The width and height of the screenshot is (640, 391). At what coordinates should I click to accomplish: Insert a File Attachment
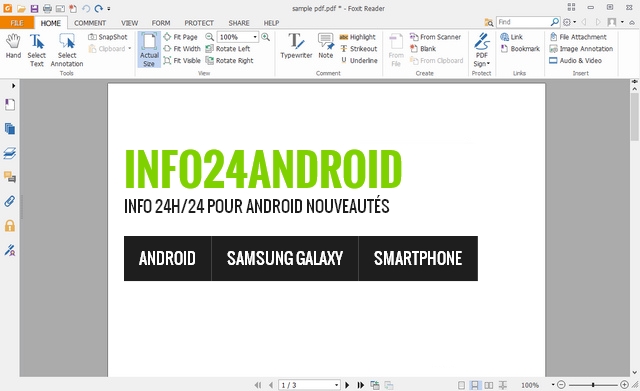click(x=578, y=37)
